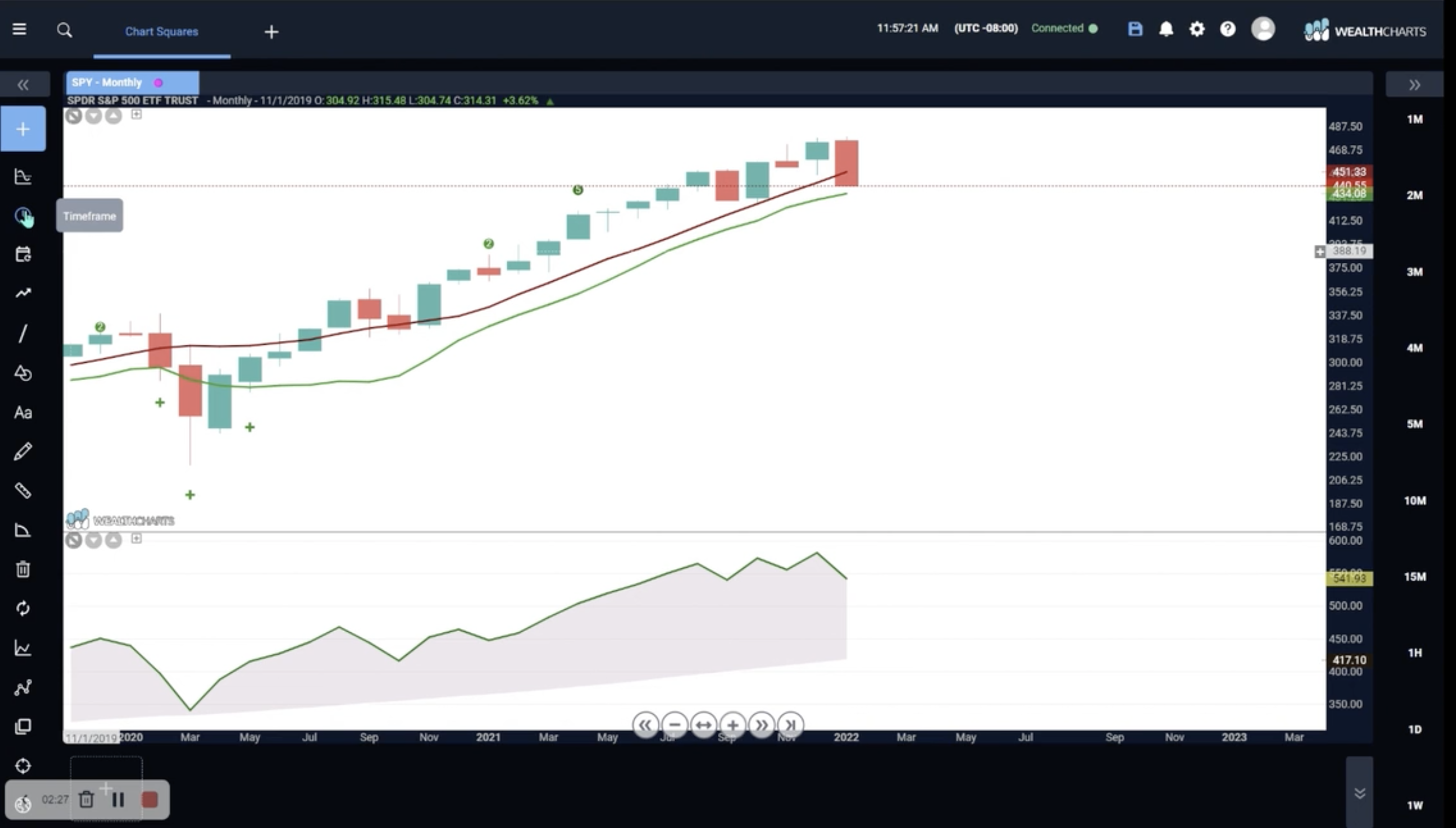Viewport: 1456px width, 828px height.
Task: Select the Aa text annotation tool
Action: click(23, 412)
